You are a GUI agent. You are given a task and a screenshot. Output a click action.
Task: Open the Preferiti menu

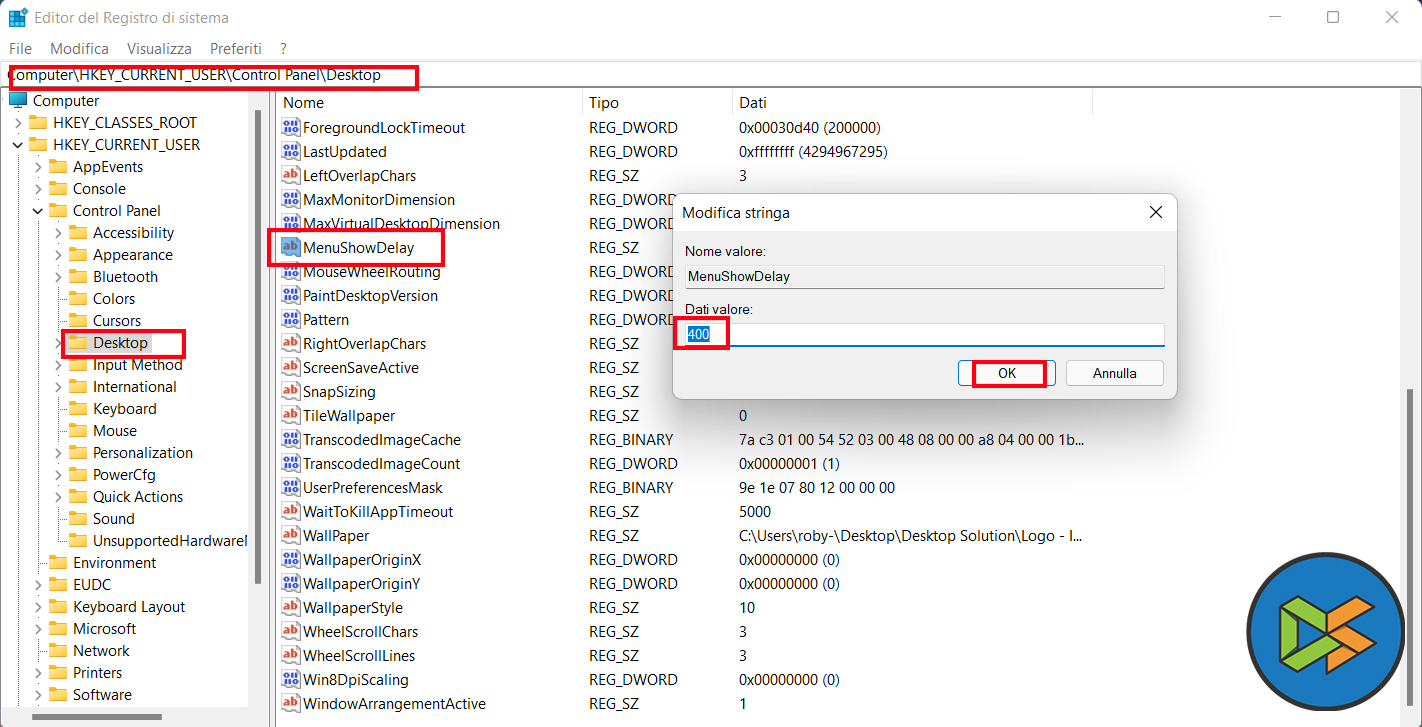point(236,48)
